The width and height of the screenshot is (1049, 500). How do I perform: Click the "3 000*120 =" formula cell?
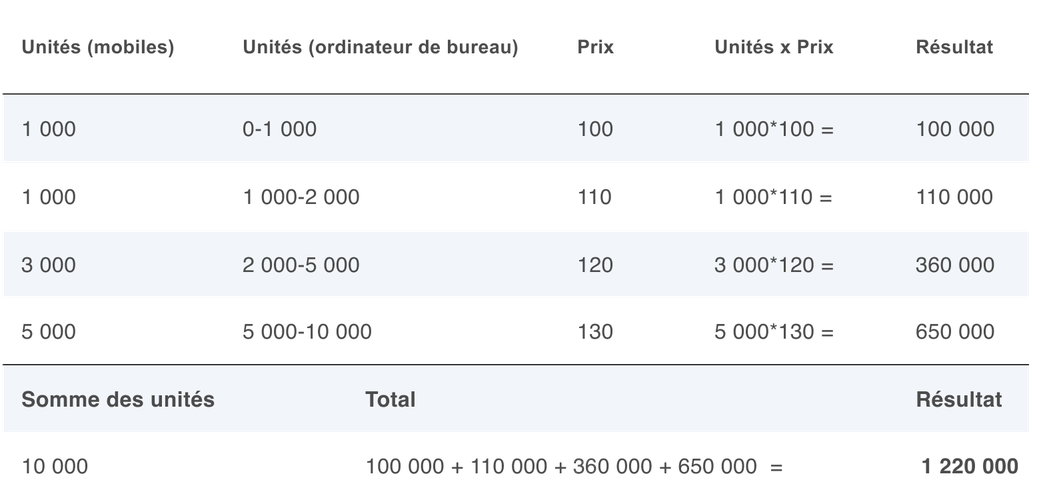(774, 265)
